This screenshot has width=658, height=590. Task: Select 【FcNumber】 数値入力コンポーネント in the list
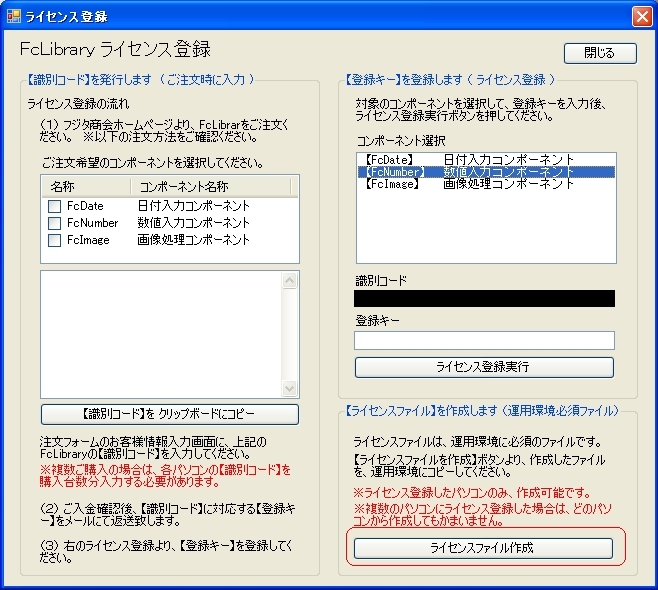pos(486,172)
